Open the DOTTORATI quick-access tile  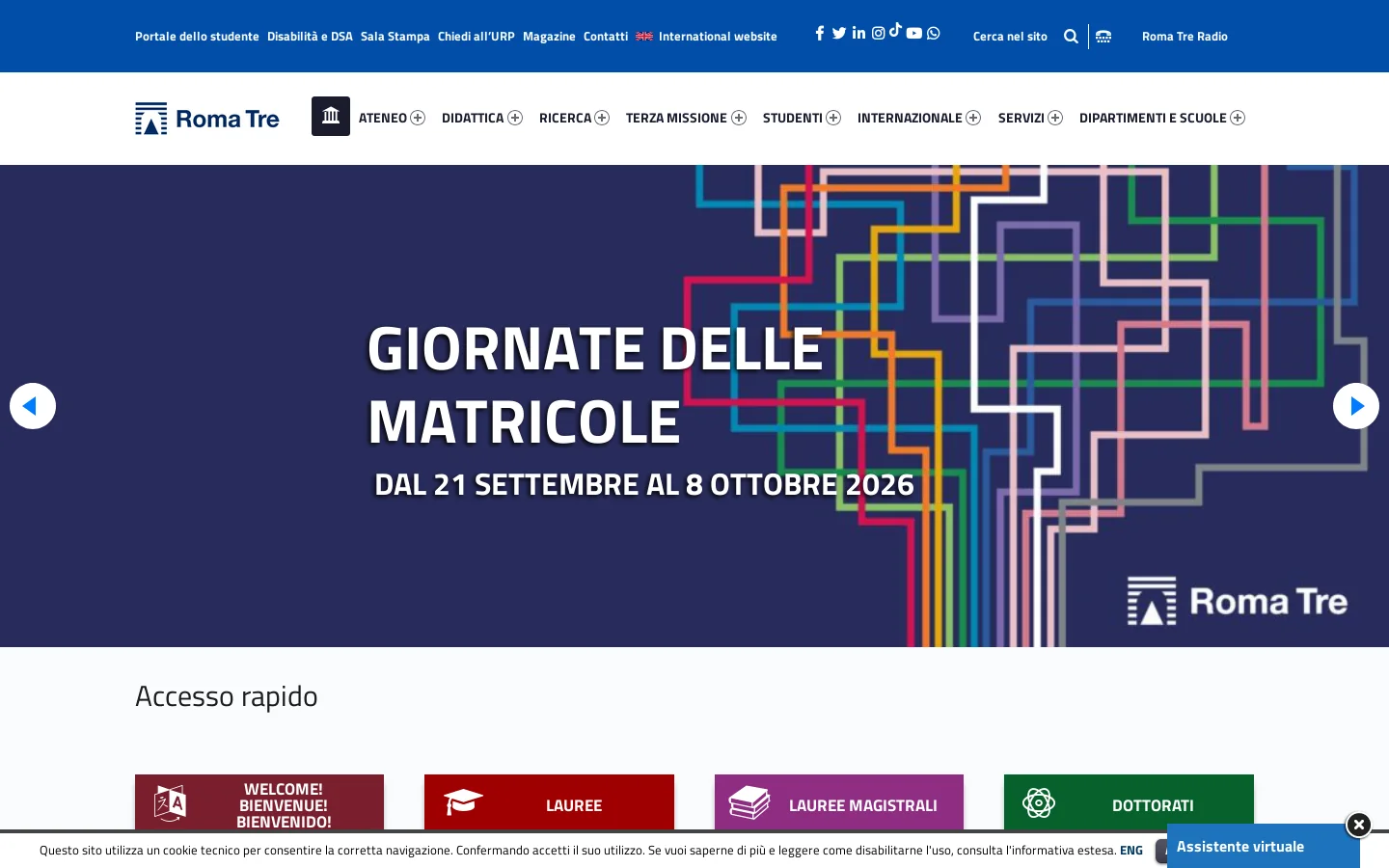pyautogui.click(x=1129, y=800)
